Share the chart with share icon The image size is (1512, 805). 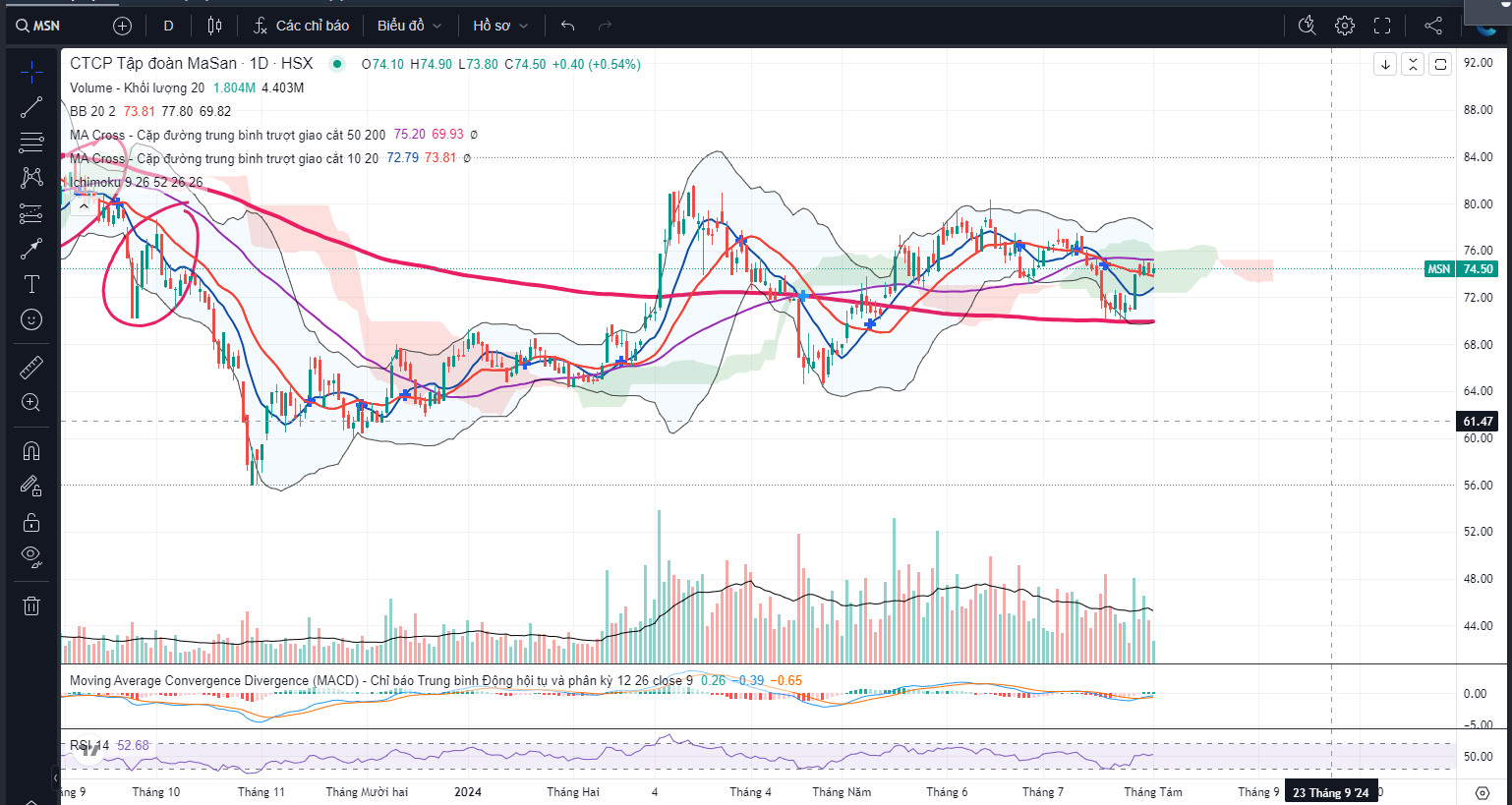point(1433,26)
